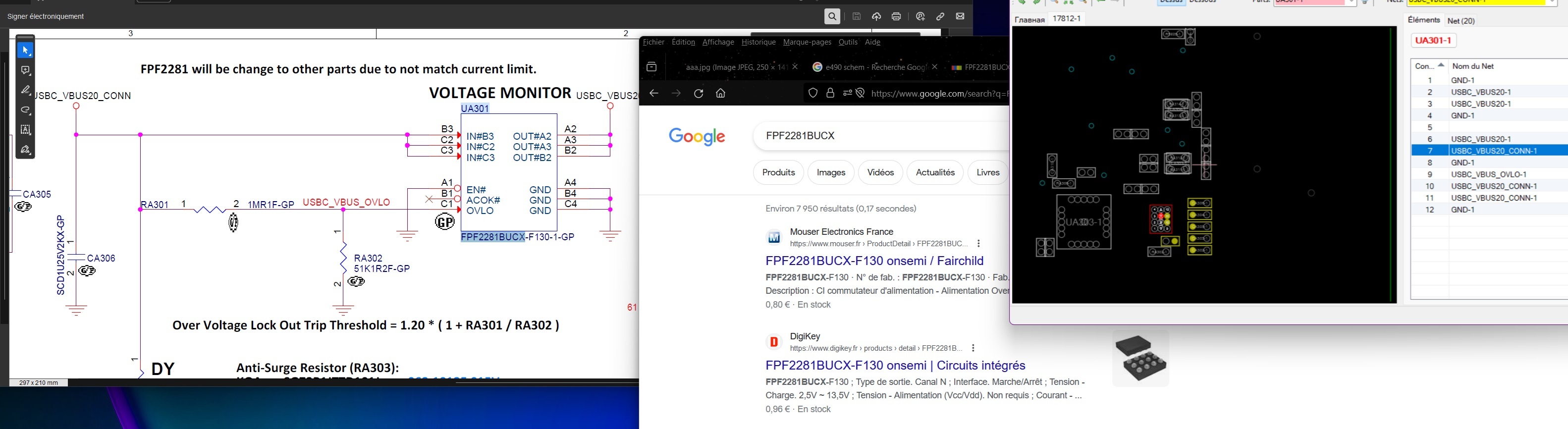The height and width of the screenshot is (429, 1568).
Task: Open the PDF viewer search magnifier
Action: [x=832, y=16]
